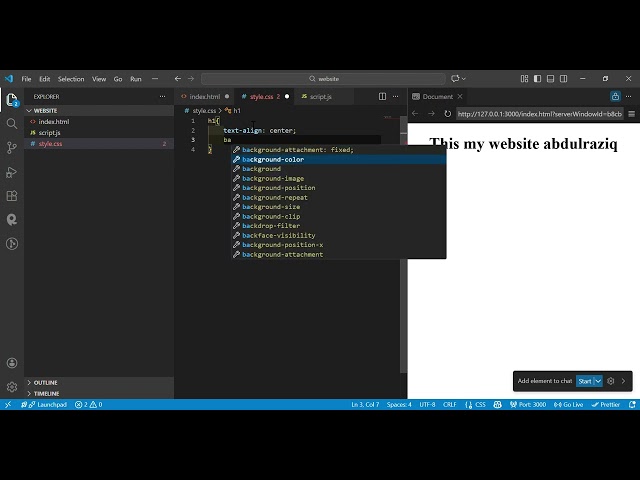The height and width of the screenshot is (480, 640).
Task: Open the Start button dropdown arrow
Action: click(x=598, y=381)
